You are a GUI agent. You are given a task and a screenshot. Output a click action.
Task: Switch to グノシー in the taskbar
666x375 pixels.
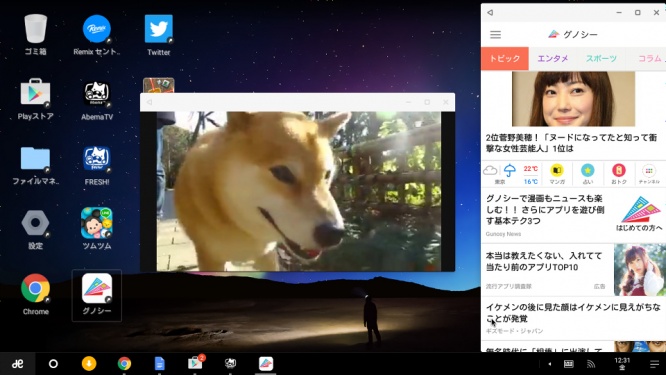click(x=266, y=364)
